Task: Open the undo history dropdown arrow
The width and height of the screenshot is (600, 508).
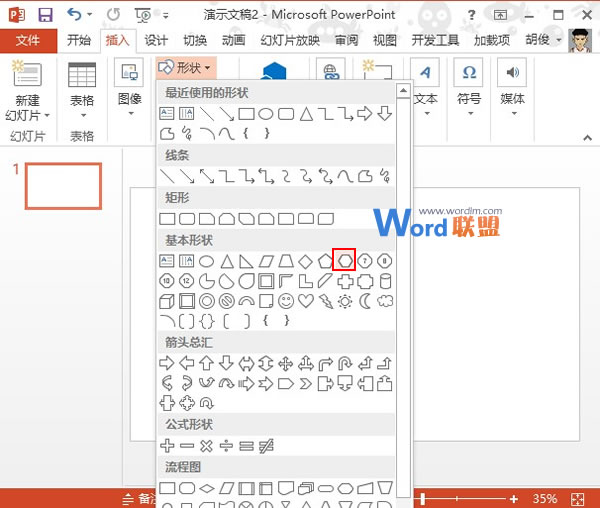Action: (90, 15)
